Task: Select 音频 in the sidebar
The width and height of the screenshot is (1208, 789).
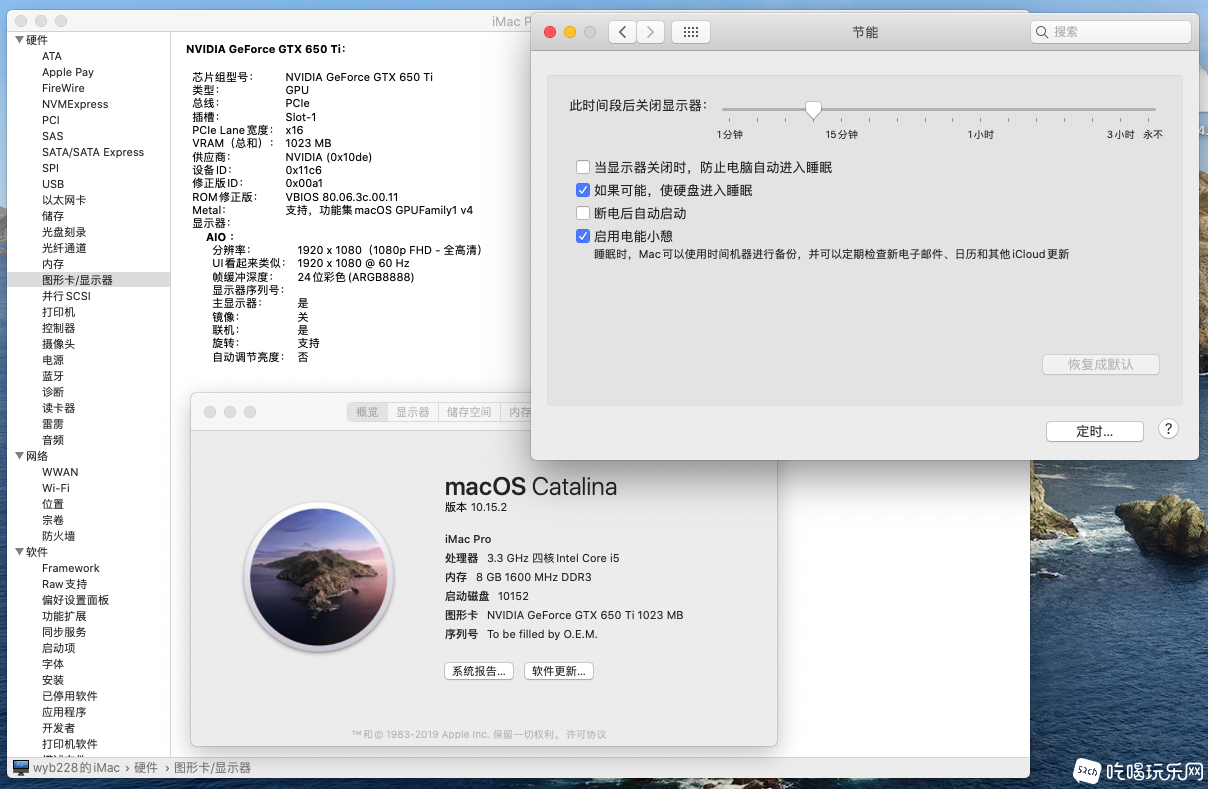Action: click(53, 440)
